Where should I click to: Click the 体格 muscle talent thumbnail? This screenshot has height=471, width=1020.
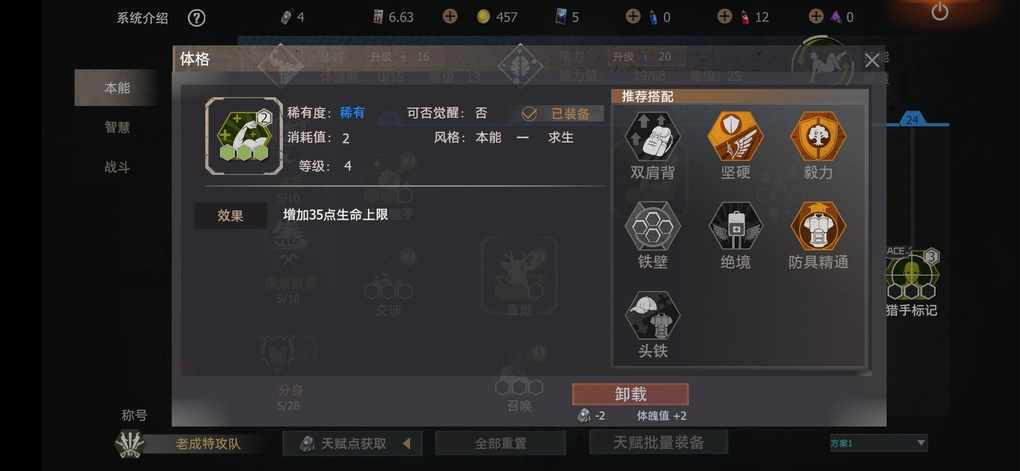click(x=244, y=136)
